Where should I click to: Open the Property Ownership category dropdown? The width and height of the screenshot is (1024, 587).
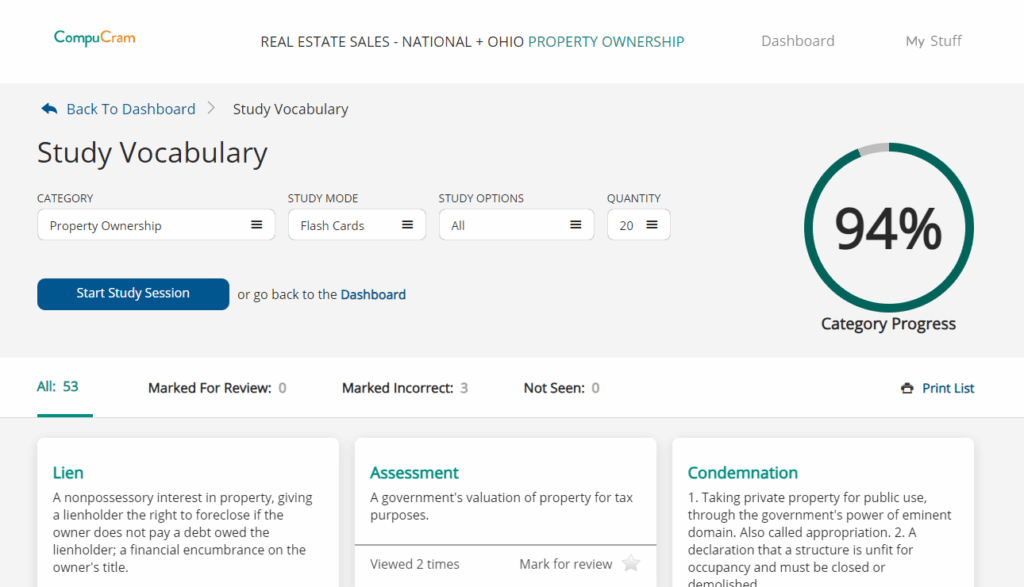155,225
